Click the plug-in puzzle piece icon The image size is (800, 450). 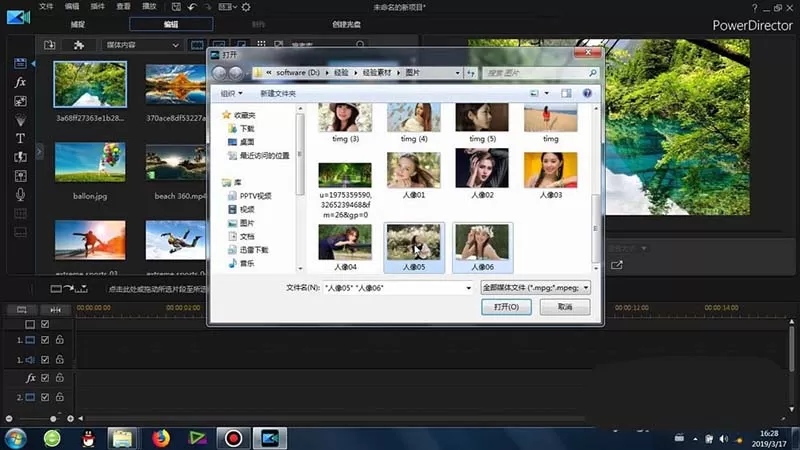point(79,45)
